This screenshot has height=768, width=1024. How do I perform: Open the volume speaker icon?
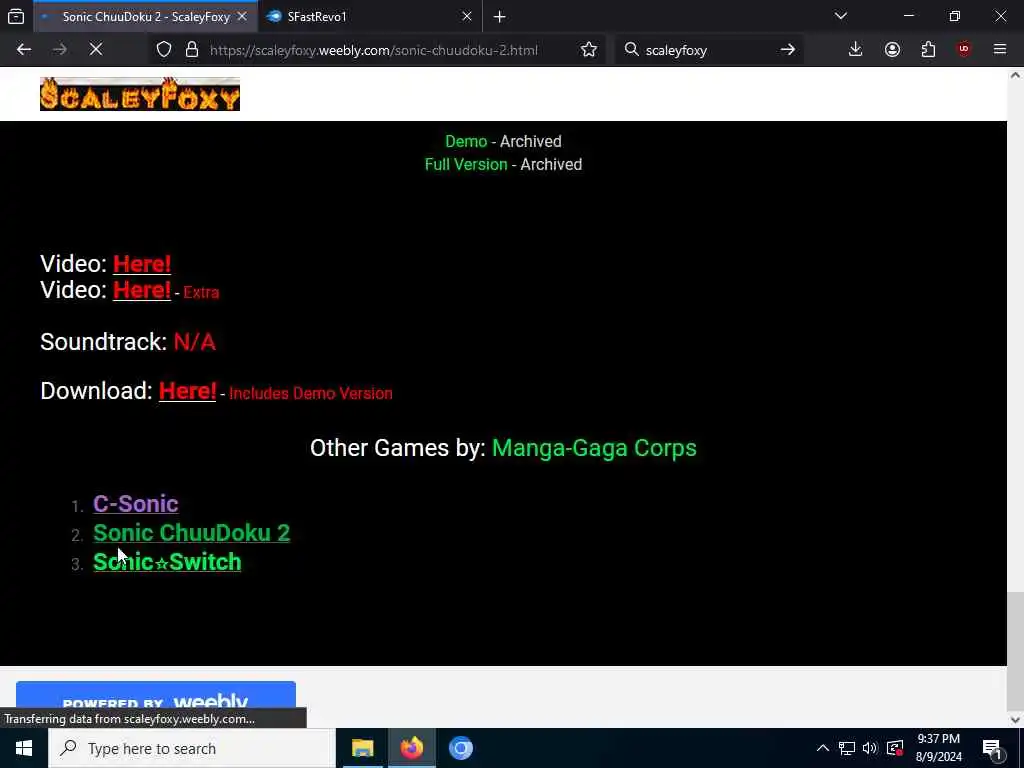(x=870, y=748)
